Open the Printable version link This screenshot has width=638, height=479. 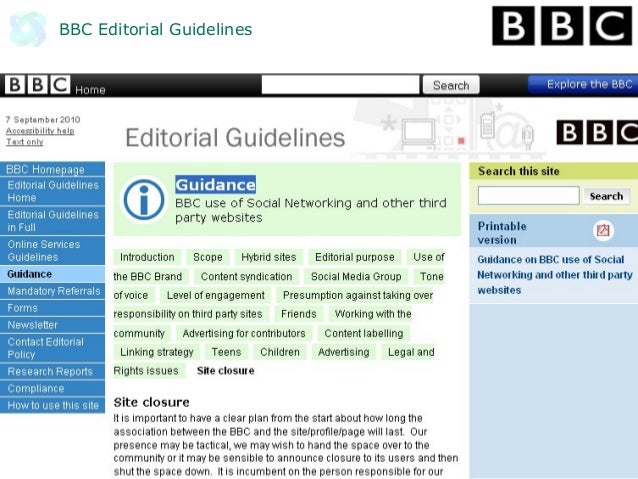point(502,233)
